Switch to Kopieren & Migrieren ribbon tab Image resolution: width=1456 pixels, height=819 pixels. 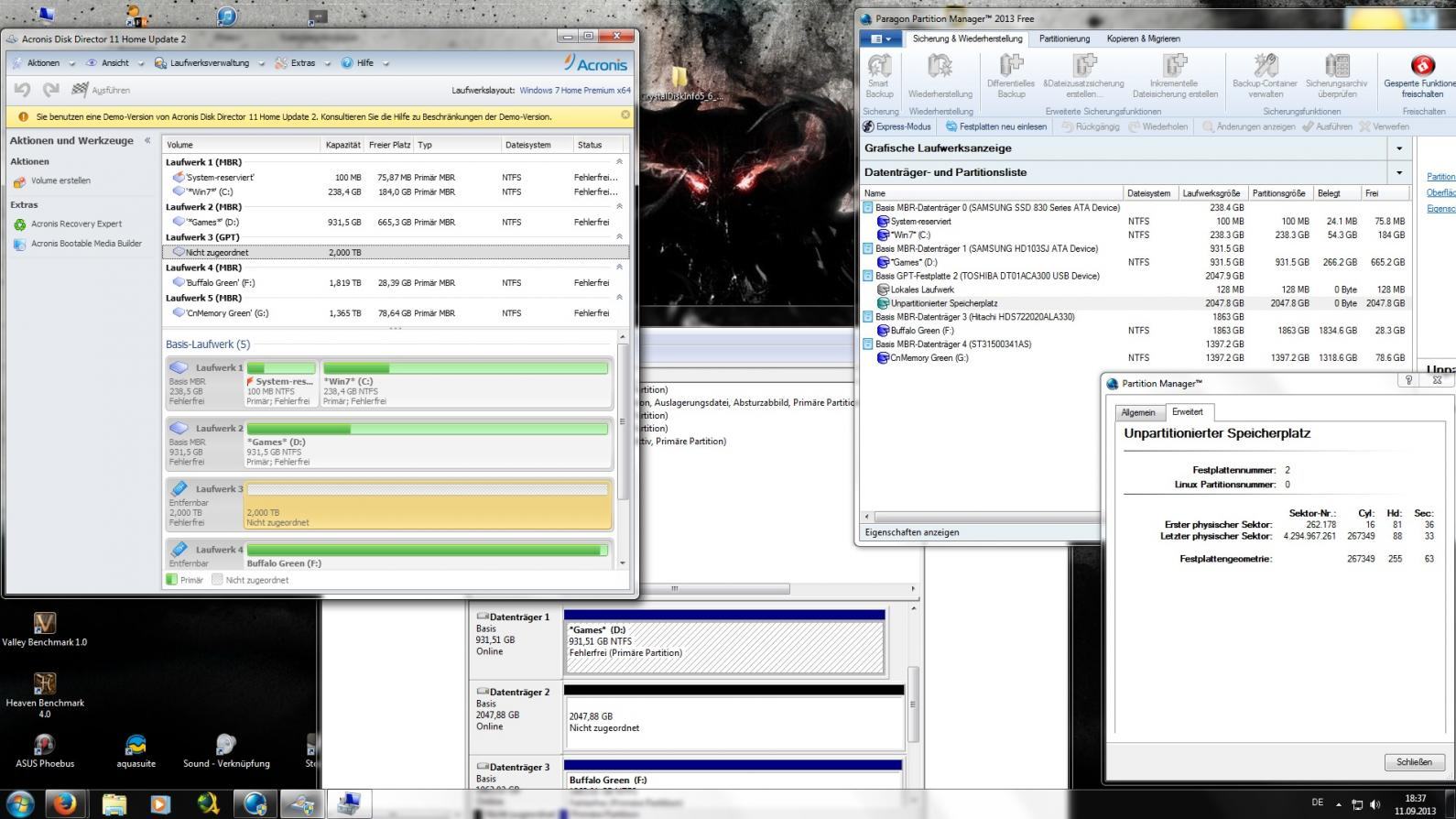tap(1143, 38)
